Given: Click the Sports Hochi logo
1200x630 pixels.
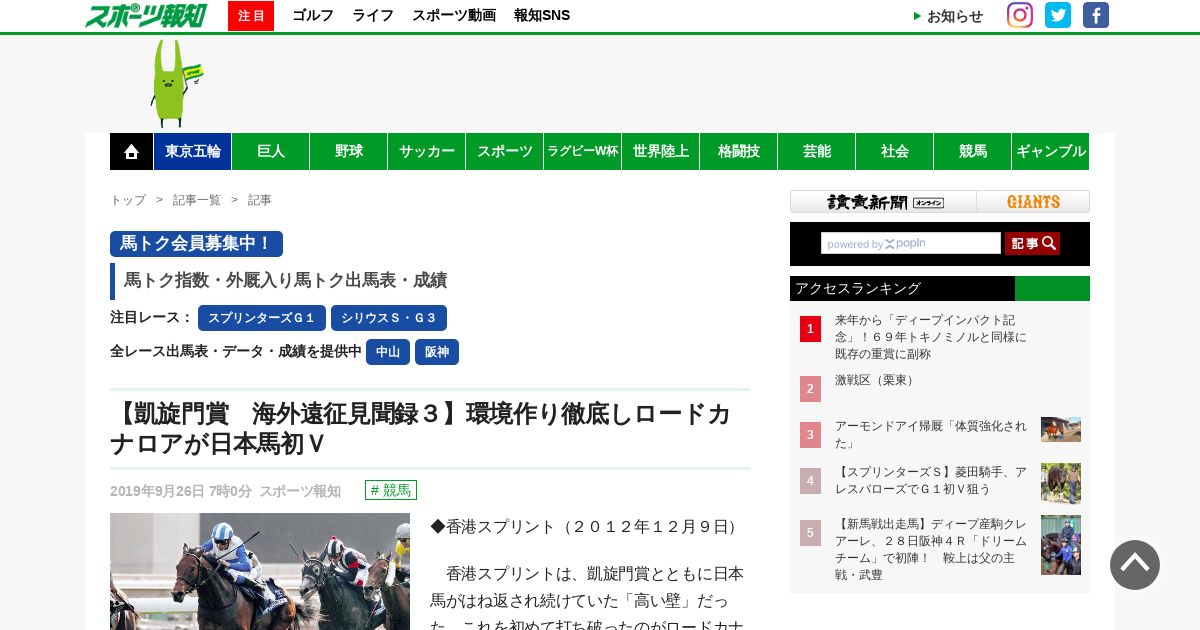Looking at the screenshot, I should [146, 15].
